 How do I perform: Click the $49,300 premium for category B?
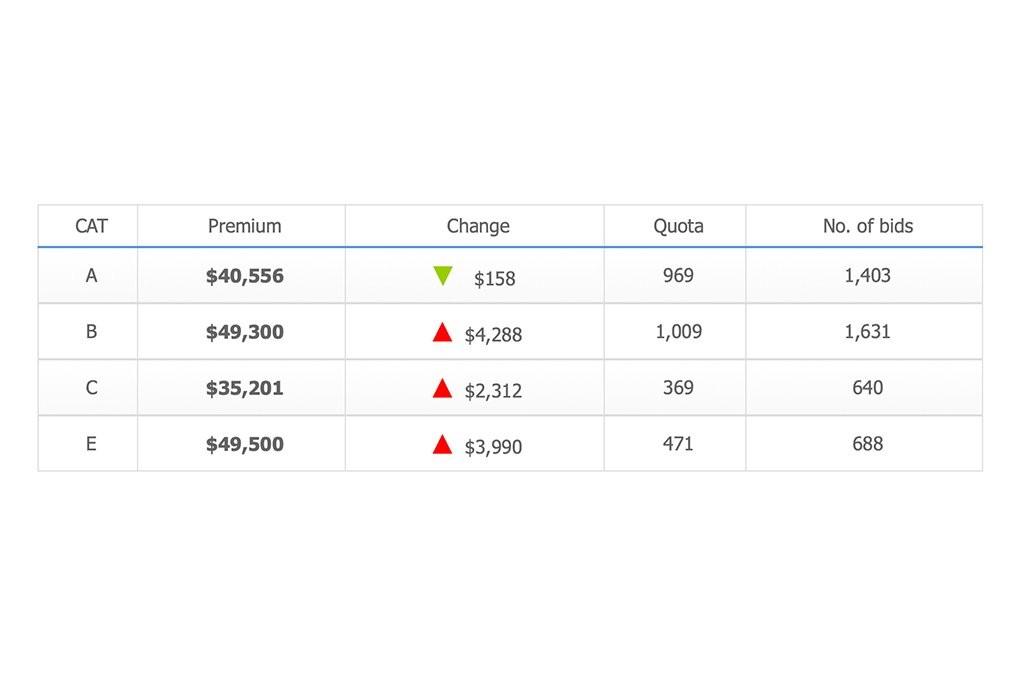point(245,332)
